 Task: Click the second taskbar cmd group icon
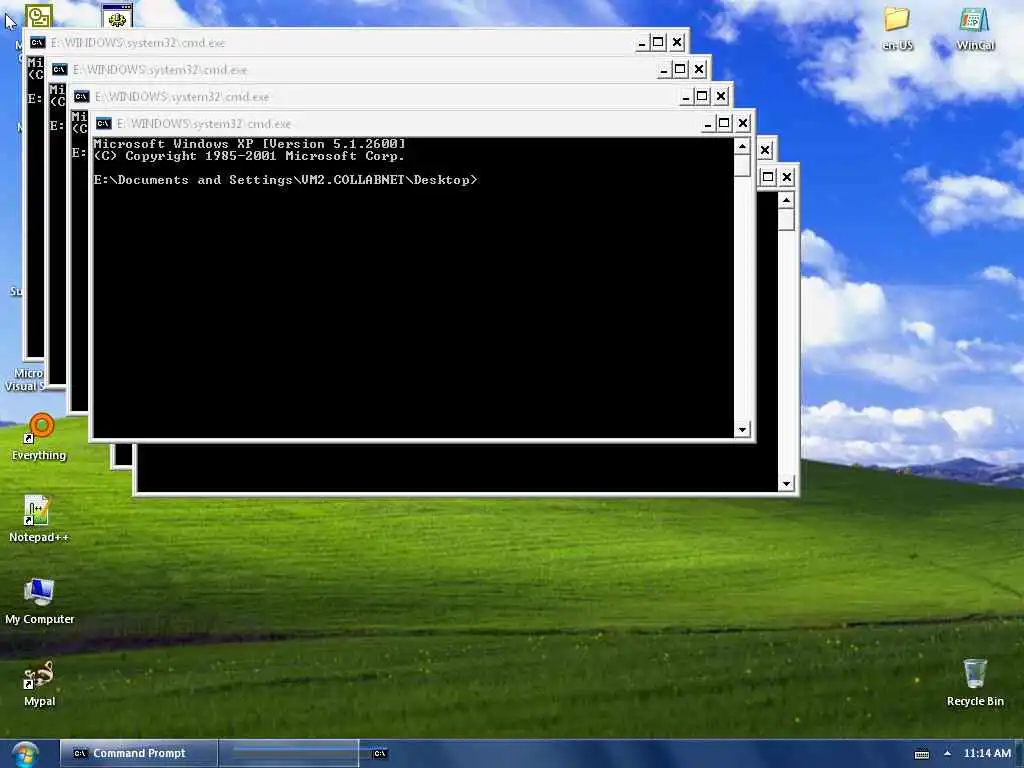pos(379,754)
